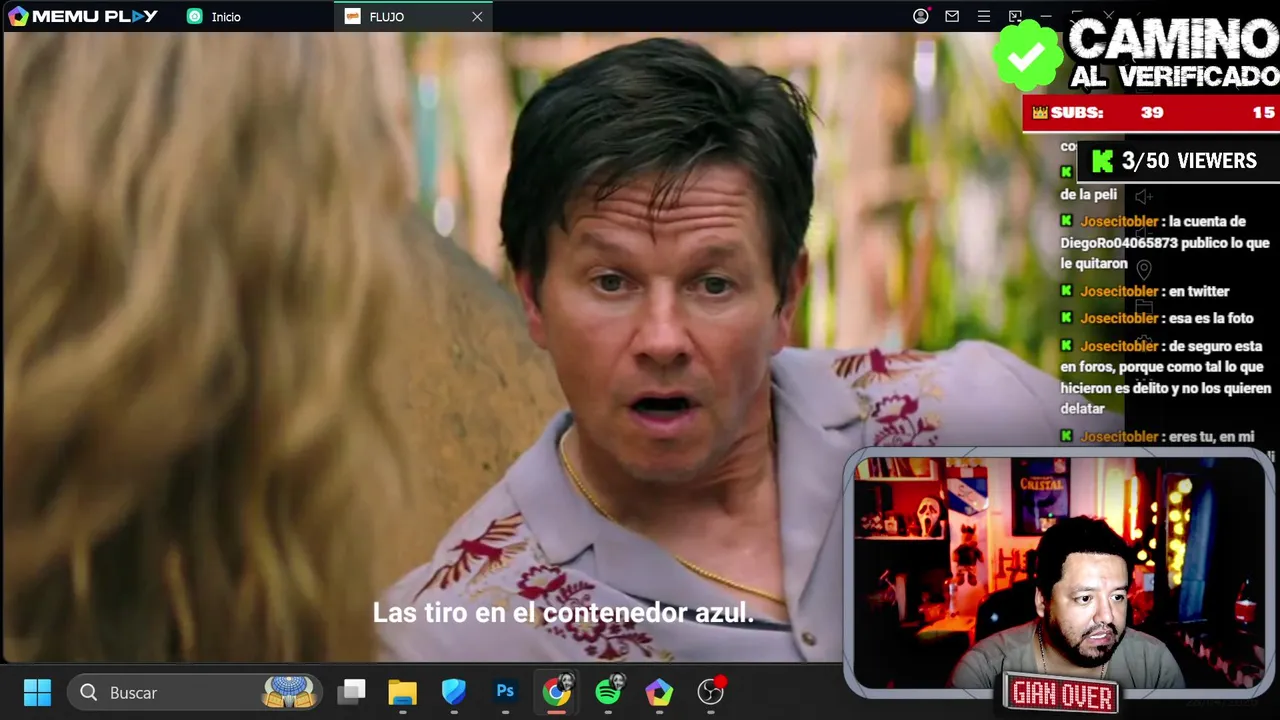This screenshot has height=720, width=1280.
Task: Select the FLUJO tab
Action: 413,17
